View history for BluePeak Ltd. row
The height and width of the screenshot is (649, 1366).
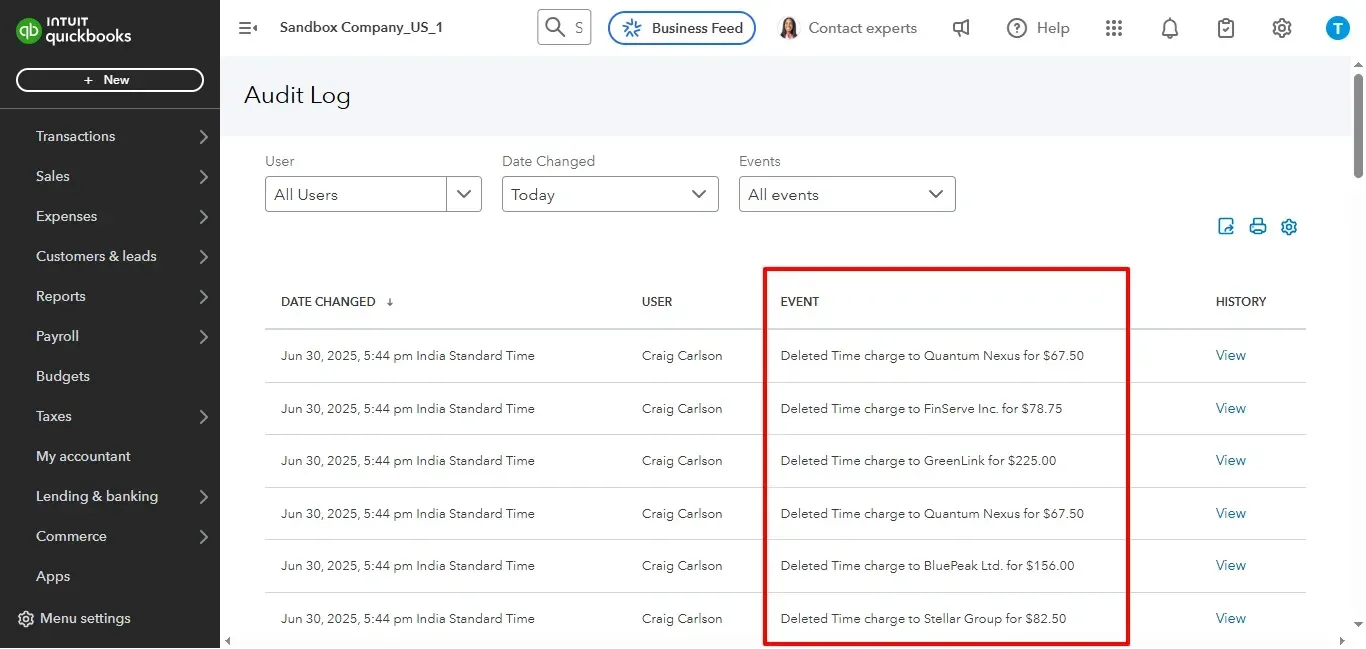(1231, 565)
